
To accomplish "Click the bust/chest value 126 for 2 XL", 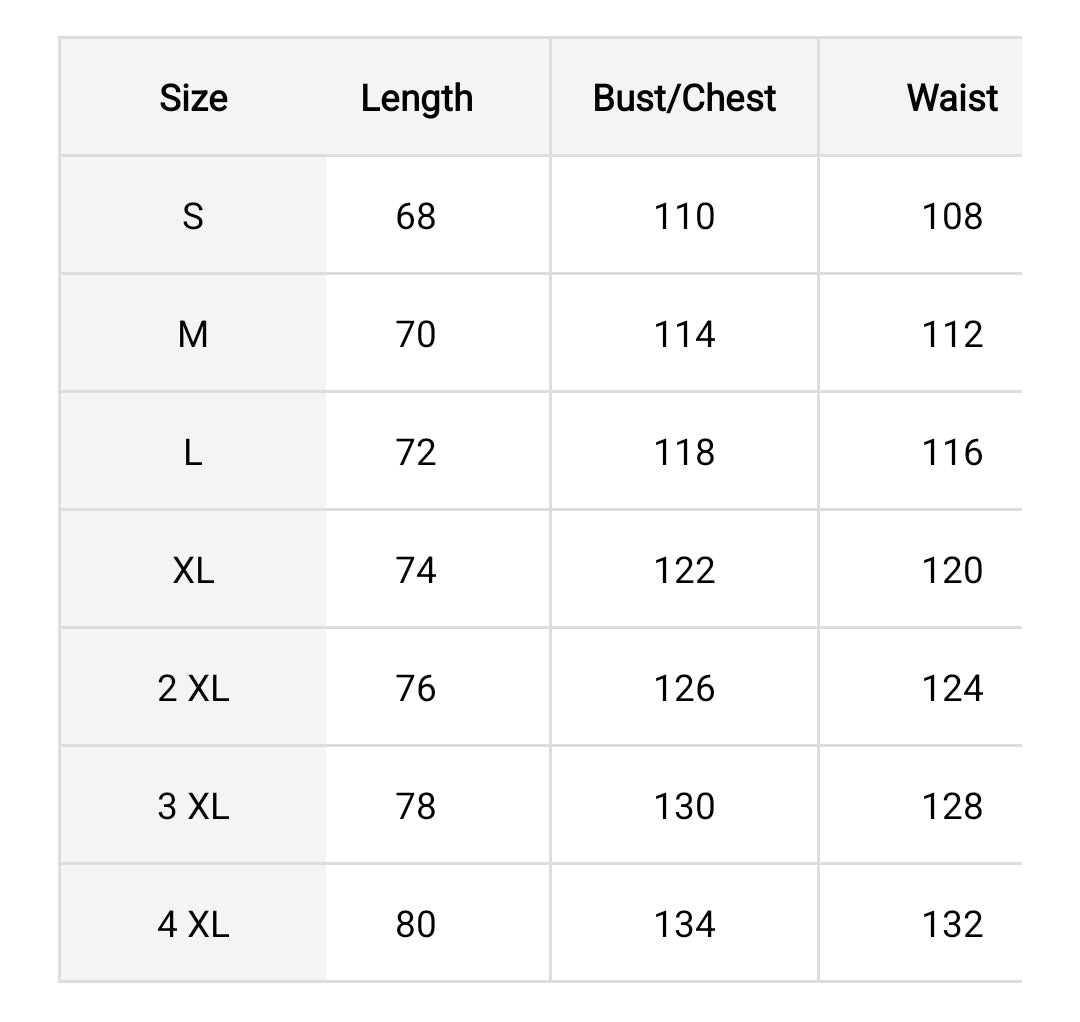I will click(684, 688).
